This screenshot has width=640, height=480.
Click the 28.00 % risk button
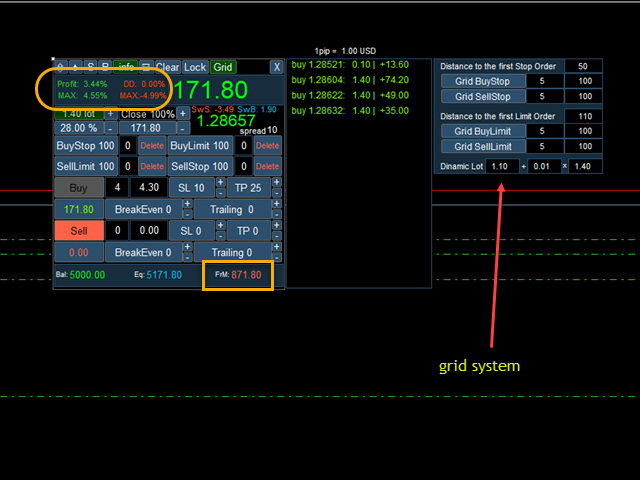click(x=79, y=128)
